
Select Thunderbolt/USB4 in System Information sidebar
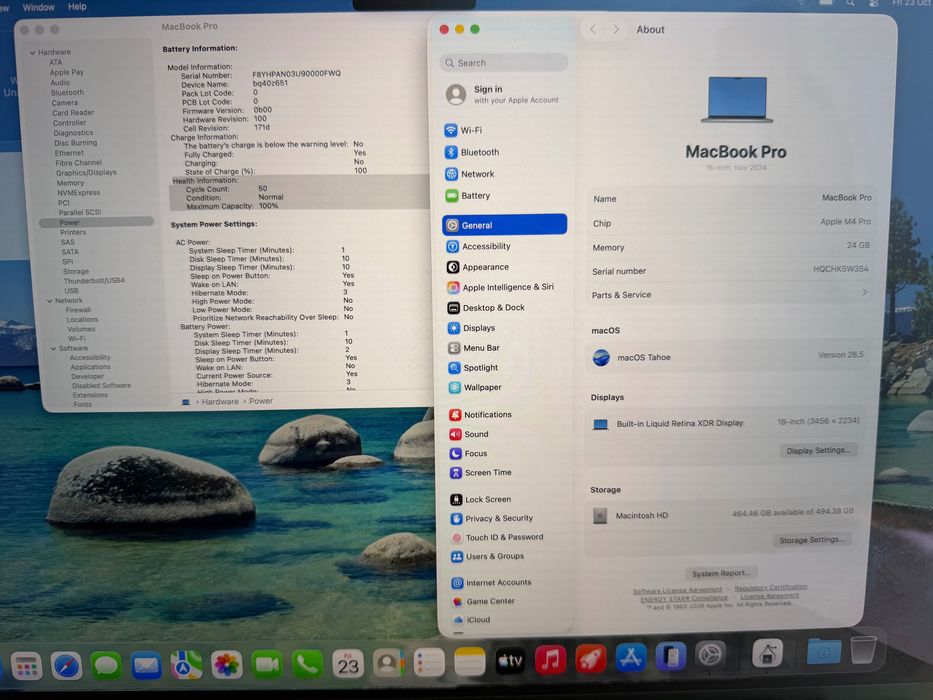click(94, 280)
